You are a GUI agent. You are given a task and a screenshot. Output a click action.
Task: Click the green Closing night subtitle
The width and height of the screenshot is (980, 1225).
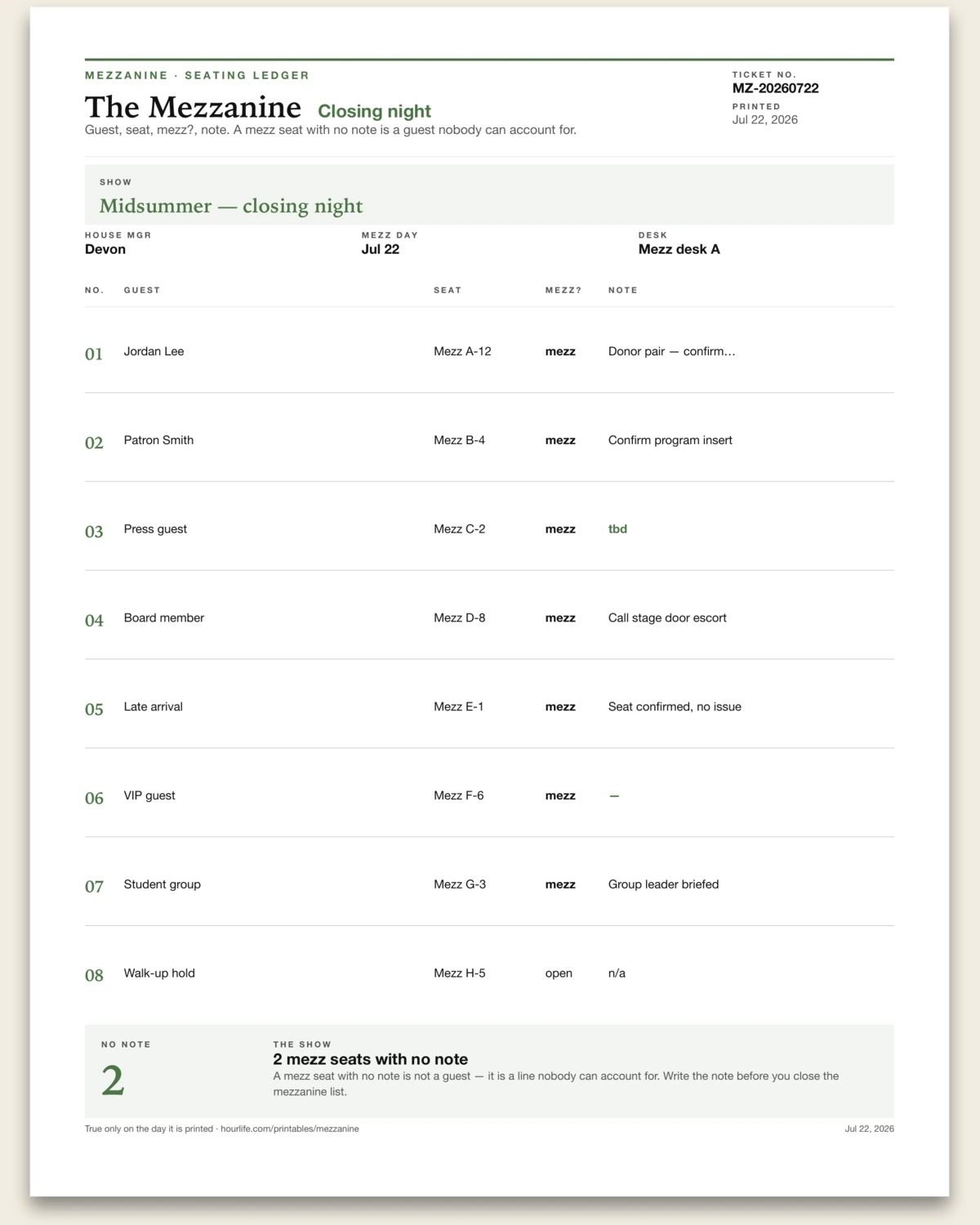coord(374,111)
